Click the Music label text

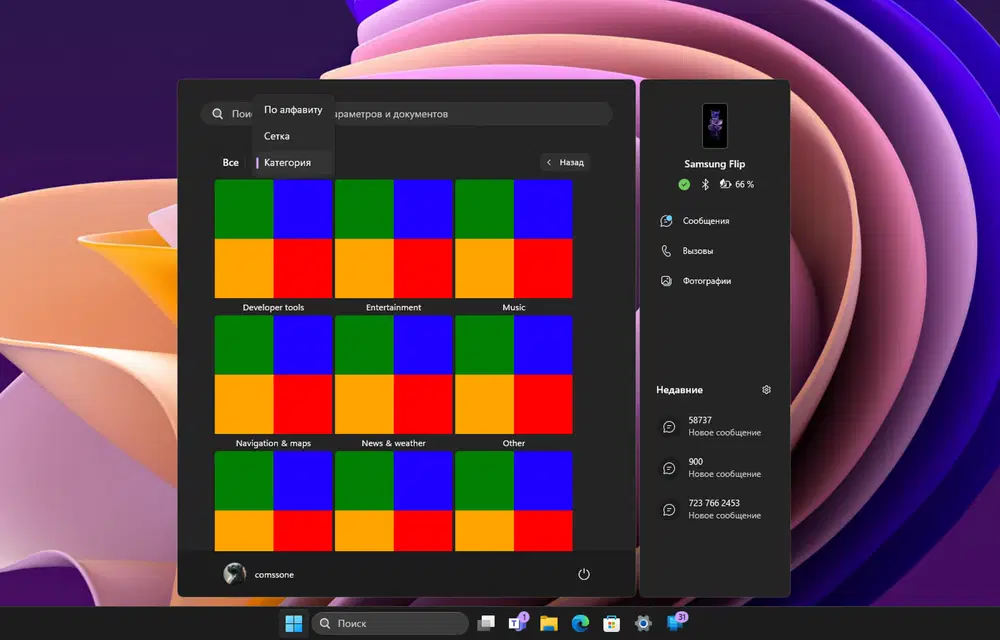[514, 307]
